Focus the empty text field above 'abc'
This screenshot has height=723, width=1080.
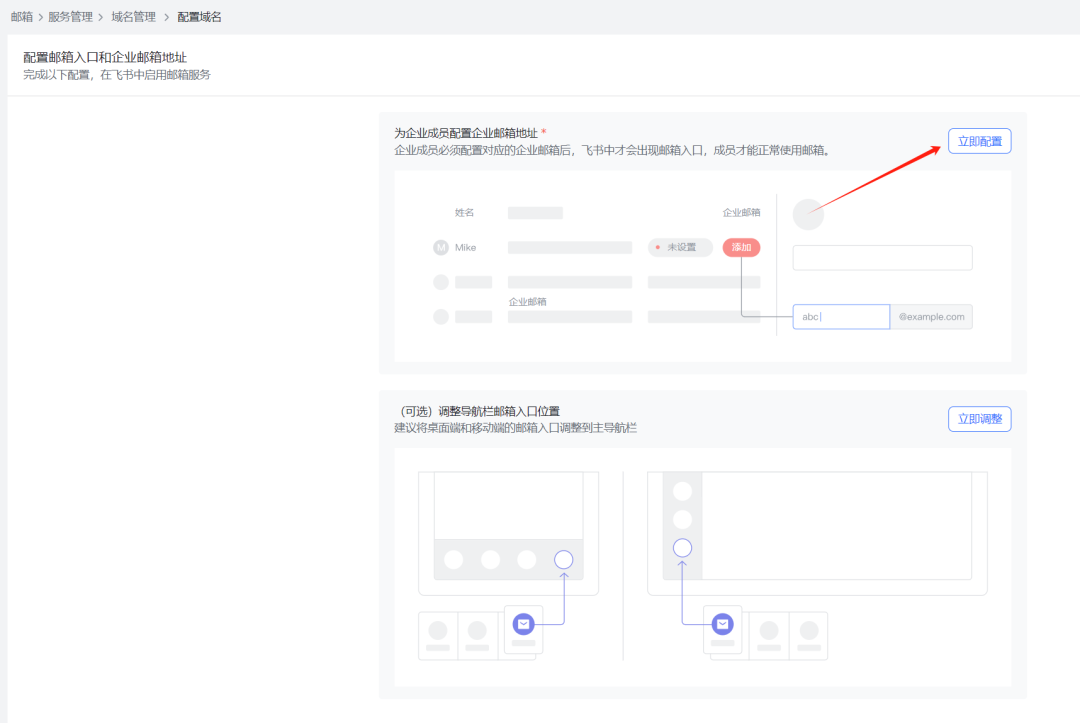pos(882,258)
